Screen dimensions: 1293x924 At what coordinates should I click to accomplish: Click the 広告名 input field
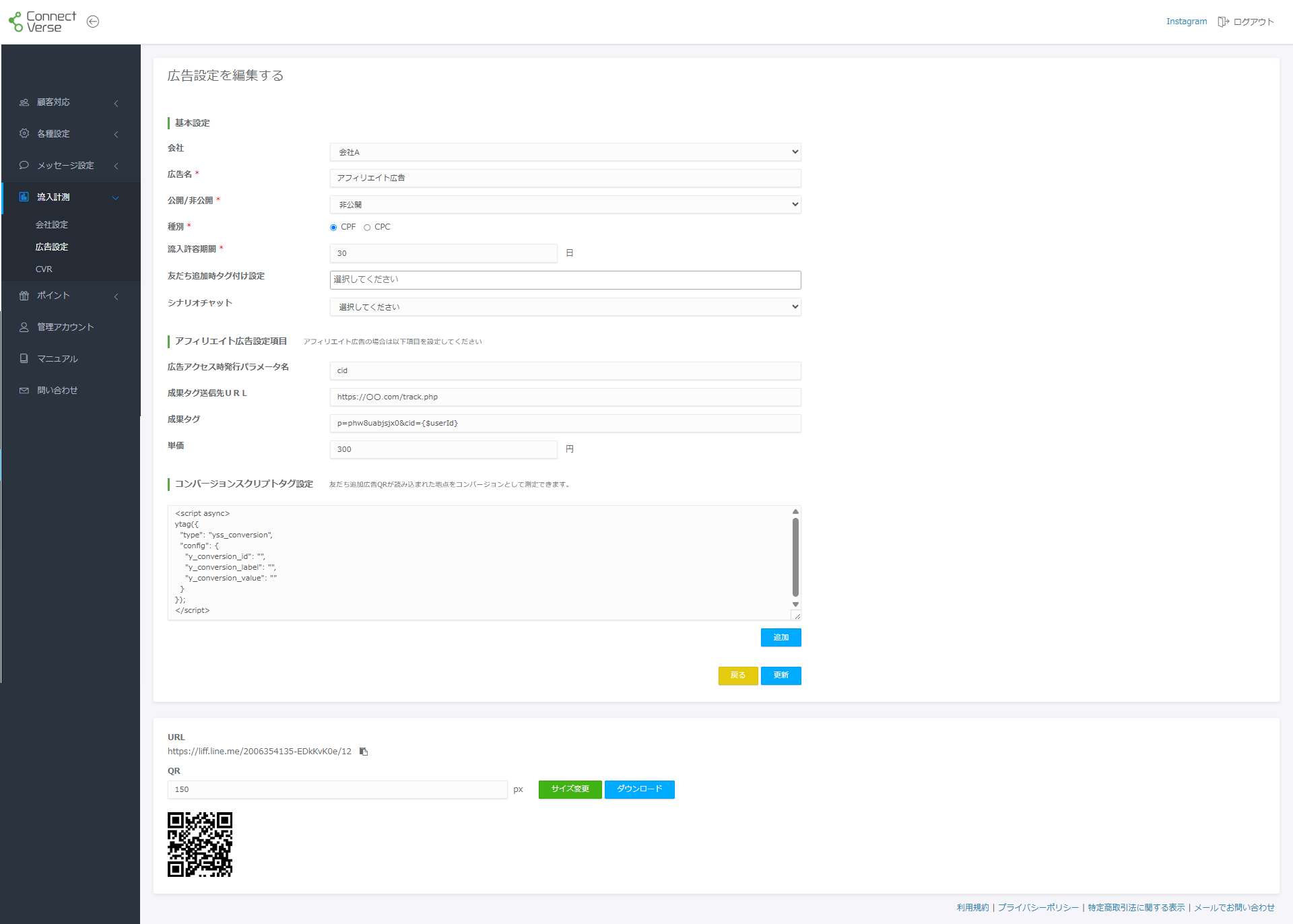[565, 178]
